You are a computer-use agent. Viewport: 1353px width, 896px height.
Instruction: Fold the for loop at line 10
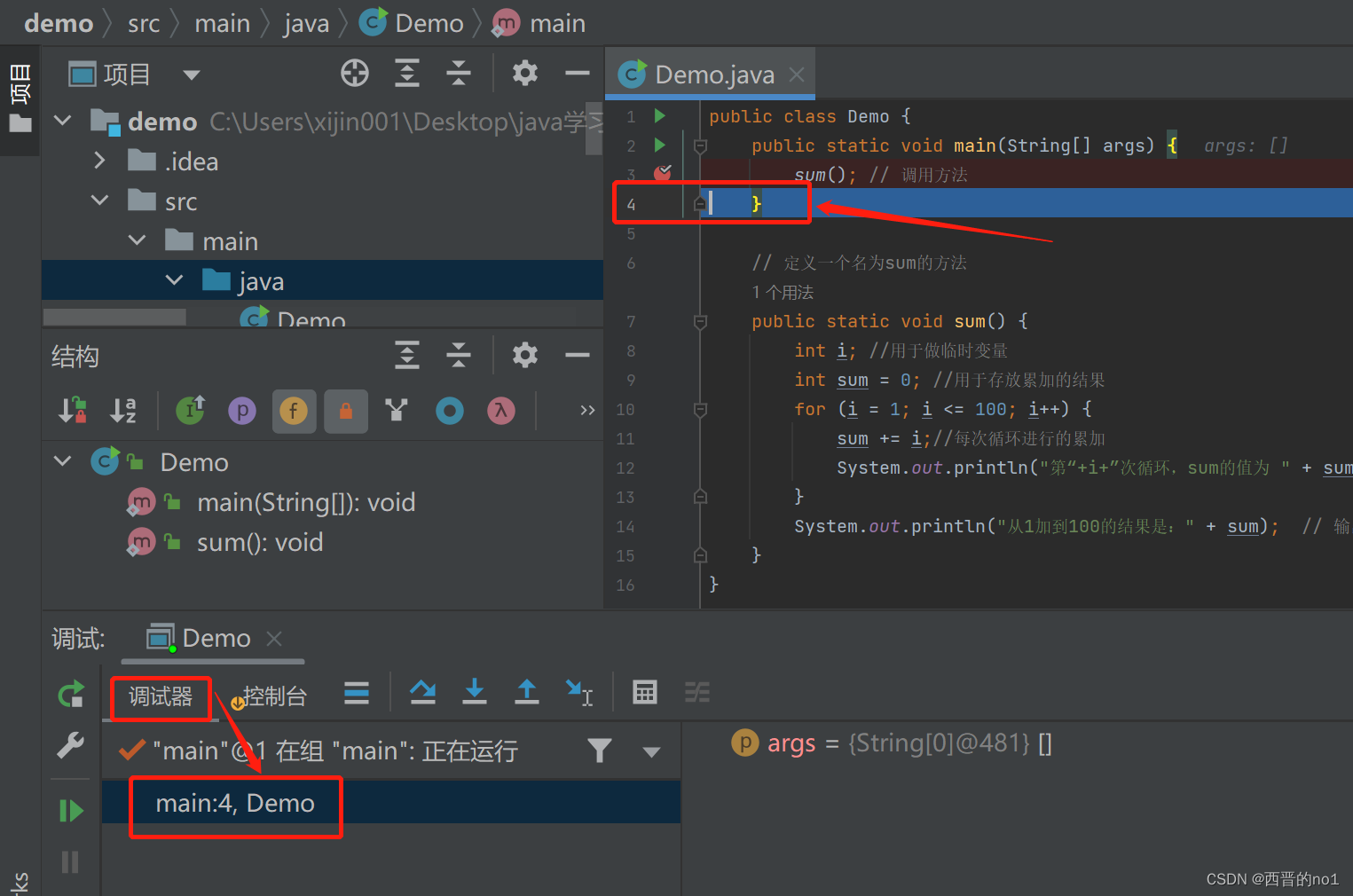[700, 409]
